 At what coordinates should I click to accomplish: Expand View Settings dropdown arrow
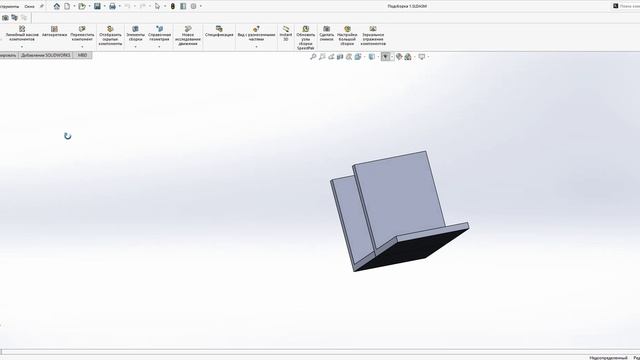pyautogui.click(x=428, y=57)
